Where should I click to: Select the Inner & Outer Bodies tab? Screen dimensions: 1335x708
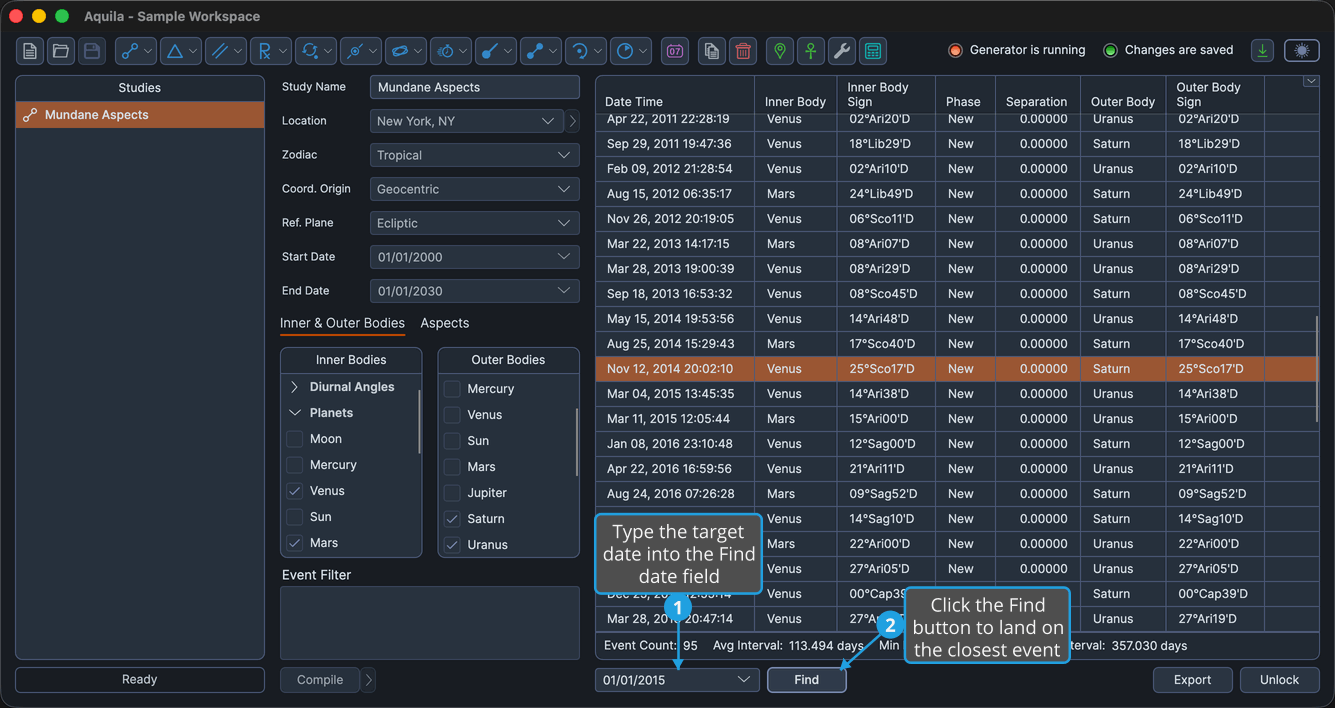pos(342,323)
